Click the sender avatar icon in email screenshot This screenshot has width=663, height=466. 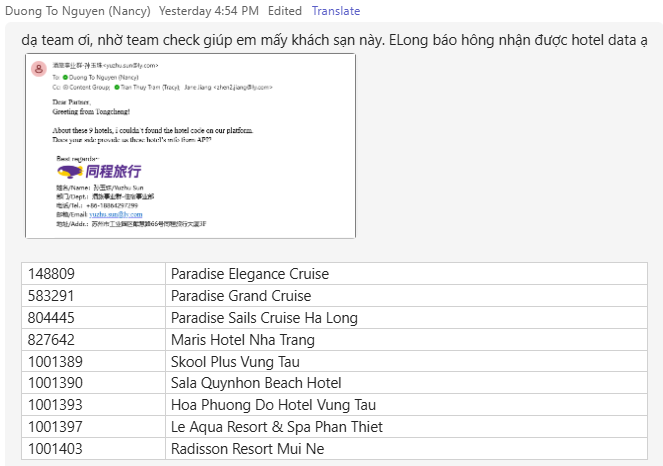38,69
